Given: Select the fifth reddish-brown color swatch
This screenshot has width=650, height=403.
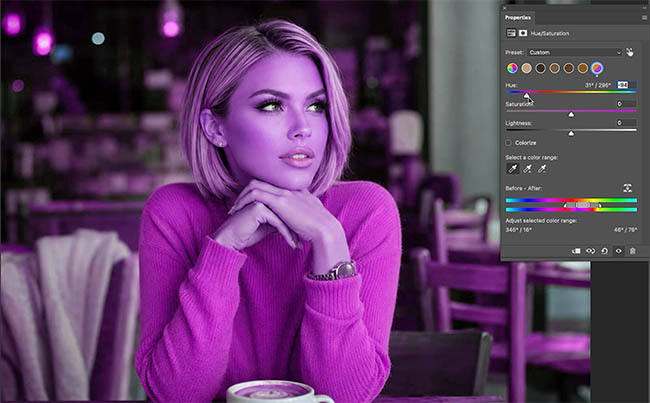Looking at the screenshot, I should coord(569,68).
